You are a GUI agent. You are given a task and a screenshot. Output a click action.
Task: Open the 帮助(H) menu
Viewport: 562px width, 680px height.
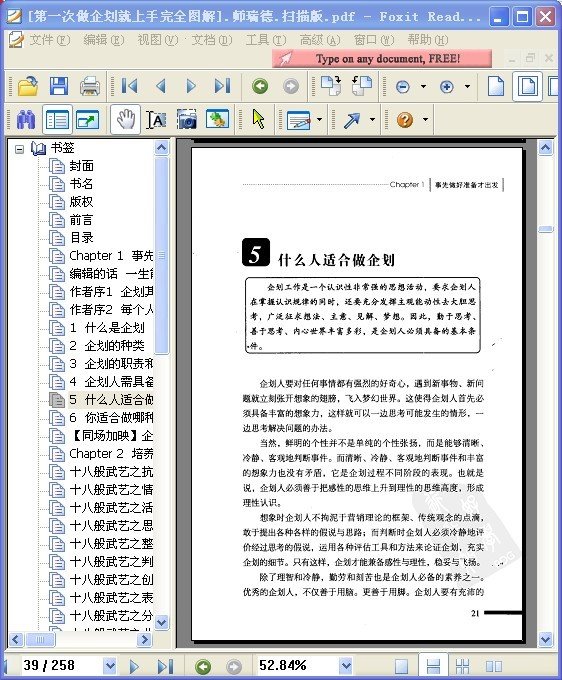[x=428, y=40]
